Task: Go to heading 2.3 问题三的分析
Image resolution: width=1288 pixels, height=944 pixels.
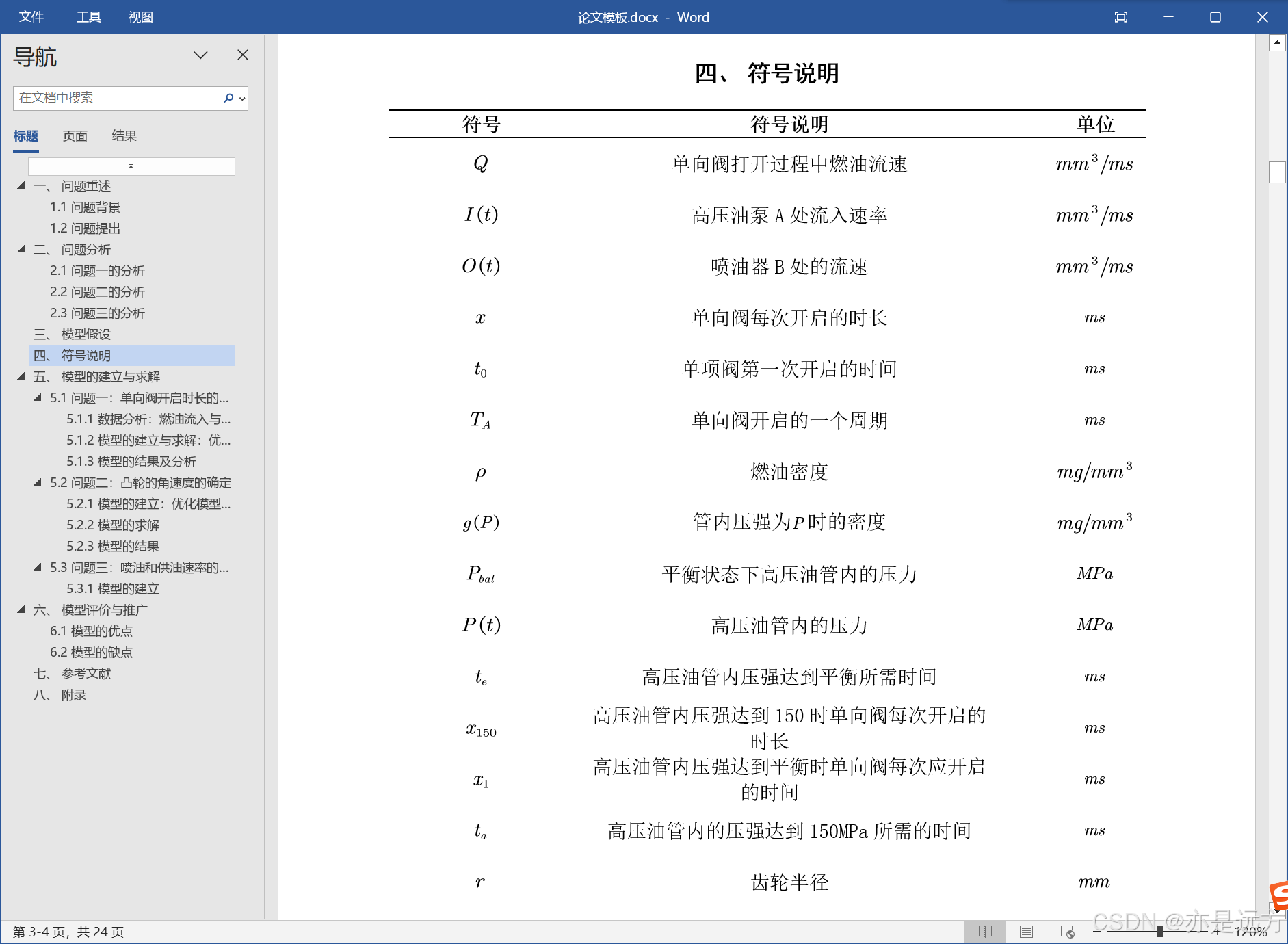Action: point(97,313)
